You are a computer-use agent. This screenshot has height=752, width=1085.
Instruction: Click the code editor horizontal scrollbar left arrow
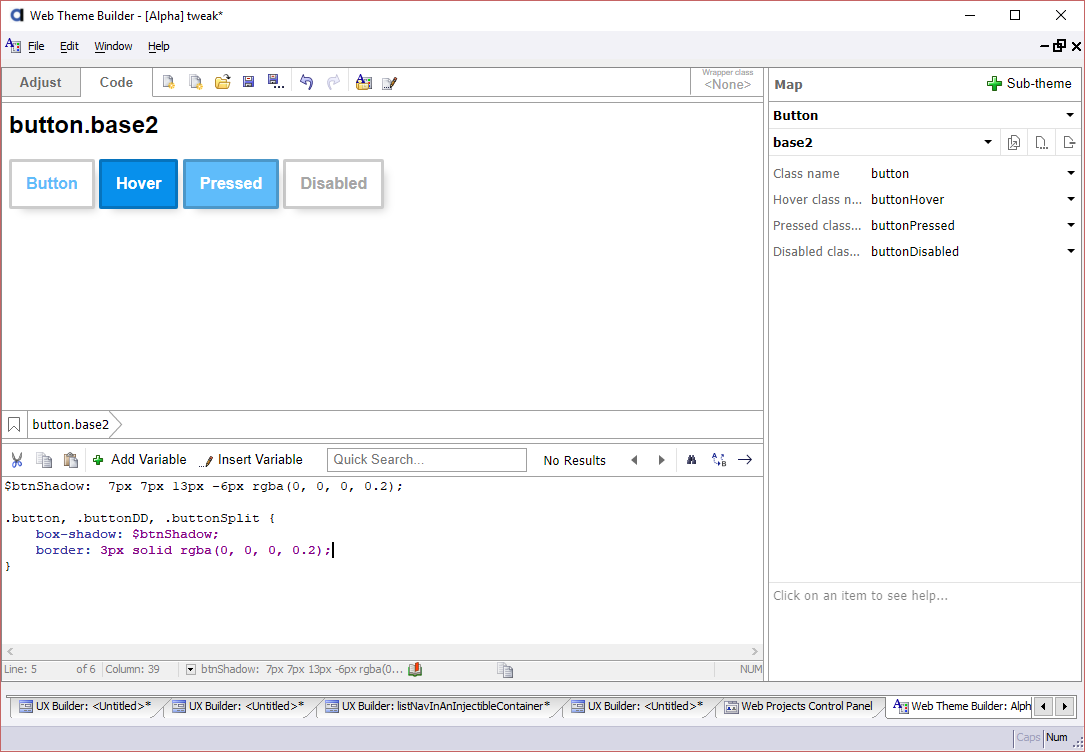10,652
